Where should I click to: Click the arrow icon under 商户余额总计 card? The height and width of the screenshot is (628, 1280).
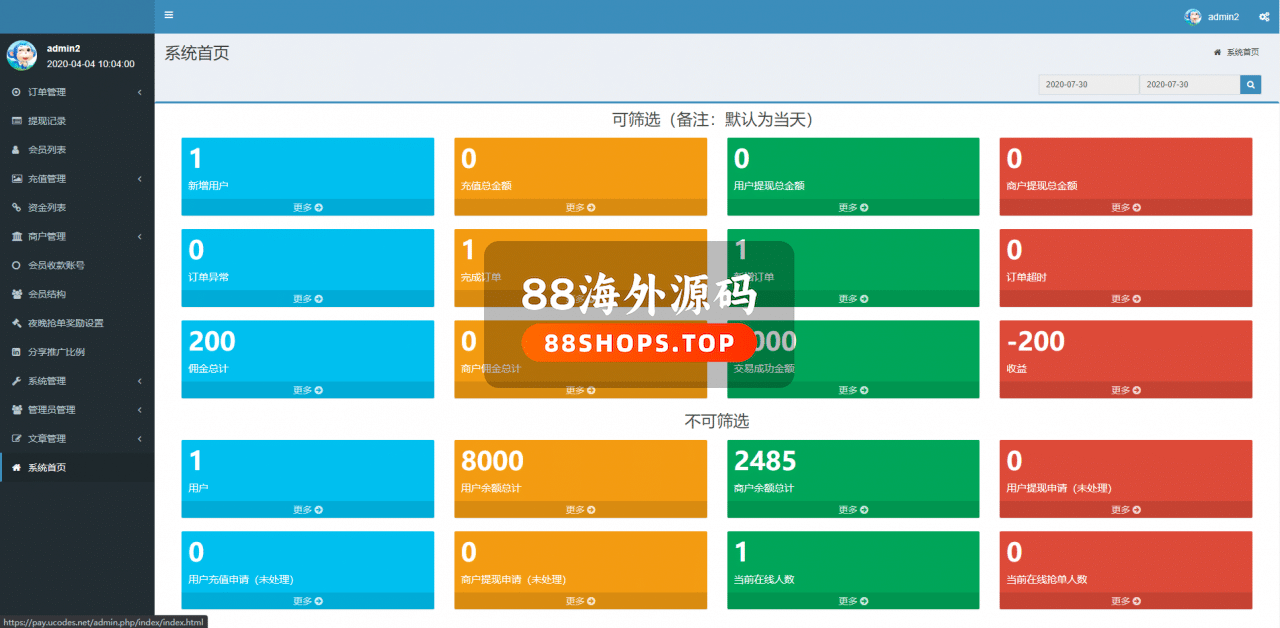click(864, 510)
